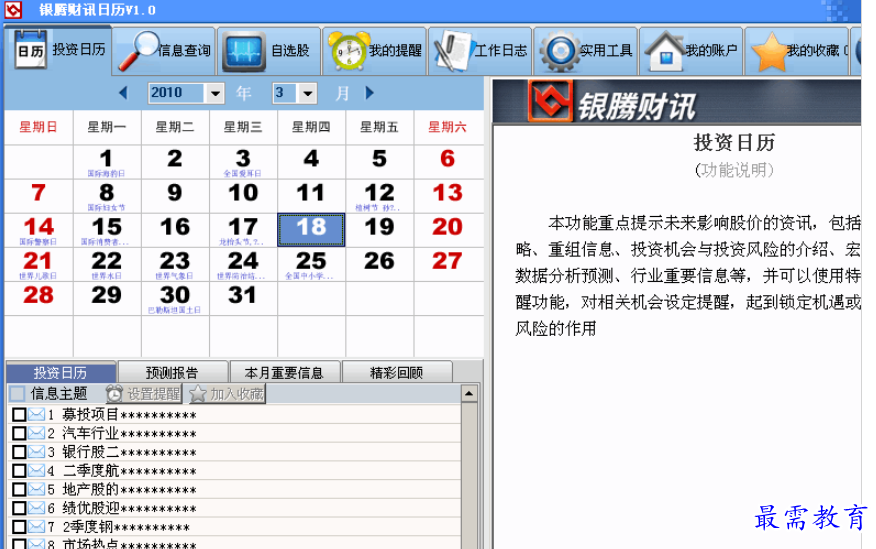876x549 pixels.
Task: Open list item 2季度钢
Action: (126, 526)
